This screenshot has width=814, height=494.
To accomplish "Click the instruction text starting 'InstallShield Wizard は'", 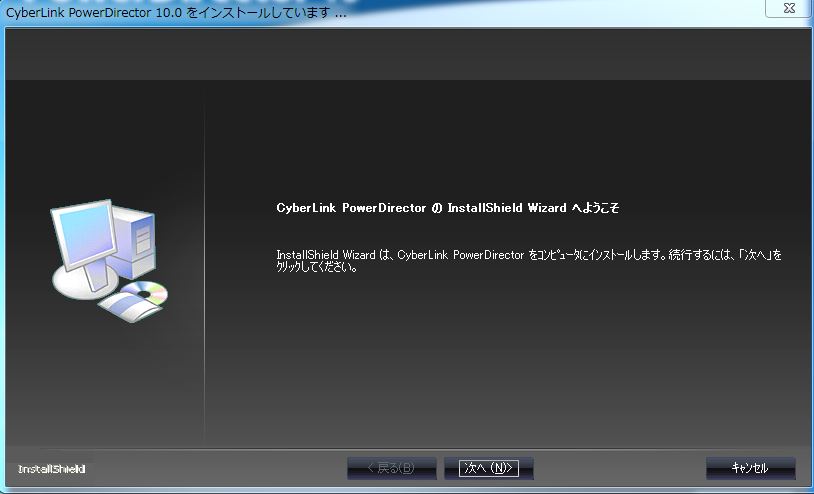I will 529,261.
